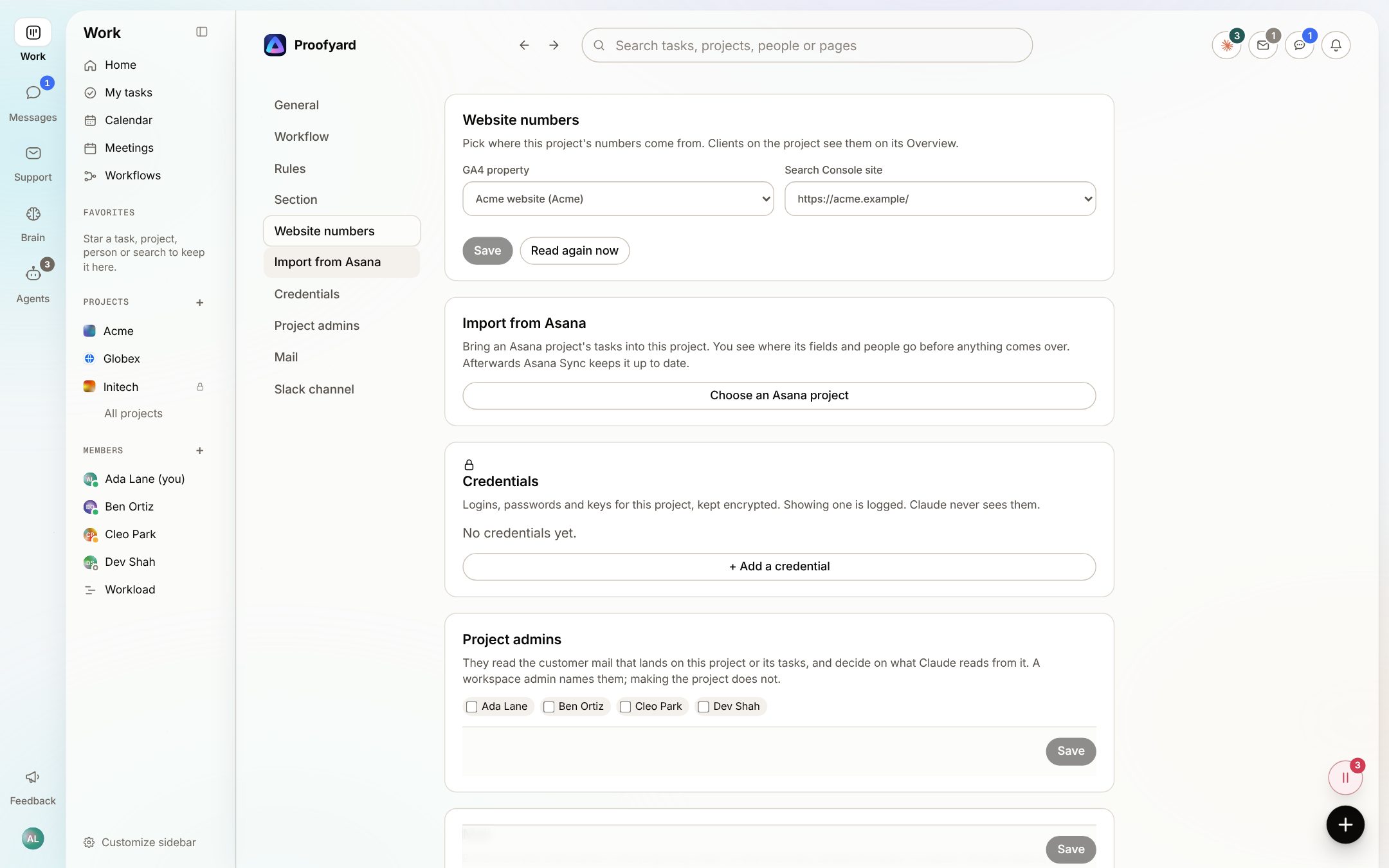Open the Search Console site dropdown
The width and height of the screenshot is (1389, 868).
(x=940, y=199)
